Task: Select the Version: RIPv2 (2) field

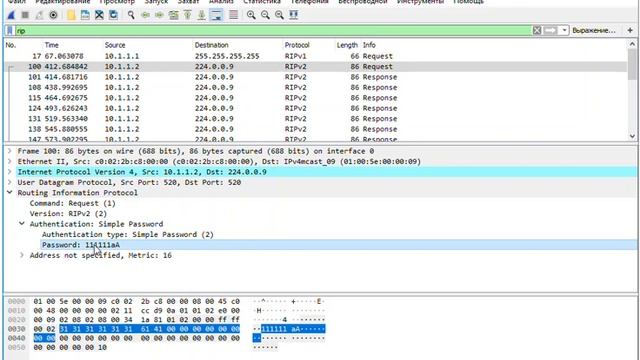Action: coord(68,214)
